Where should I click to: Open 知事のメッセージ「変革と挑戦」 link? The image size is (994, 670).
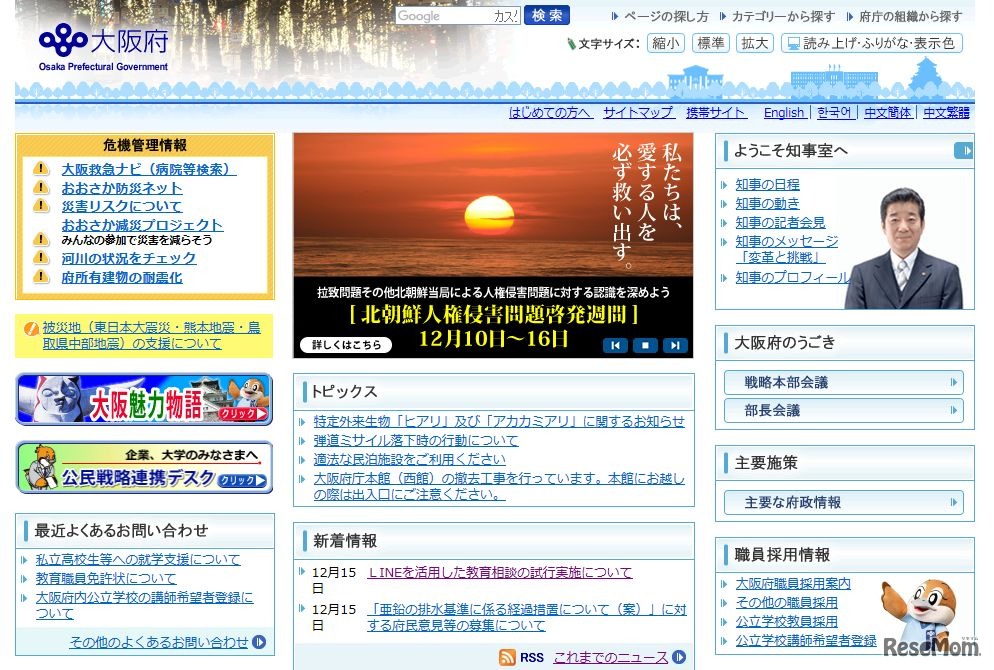(x=787, y=249)
